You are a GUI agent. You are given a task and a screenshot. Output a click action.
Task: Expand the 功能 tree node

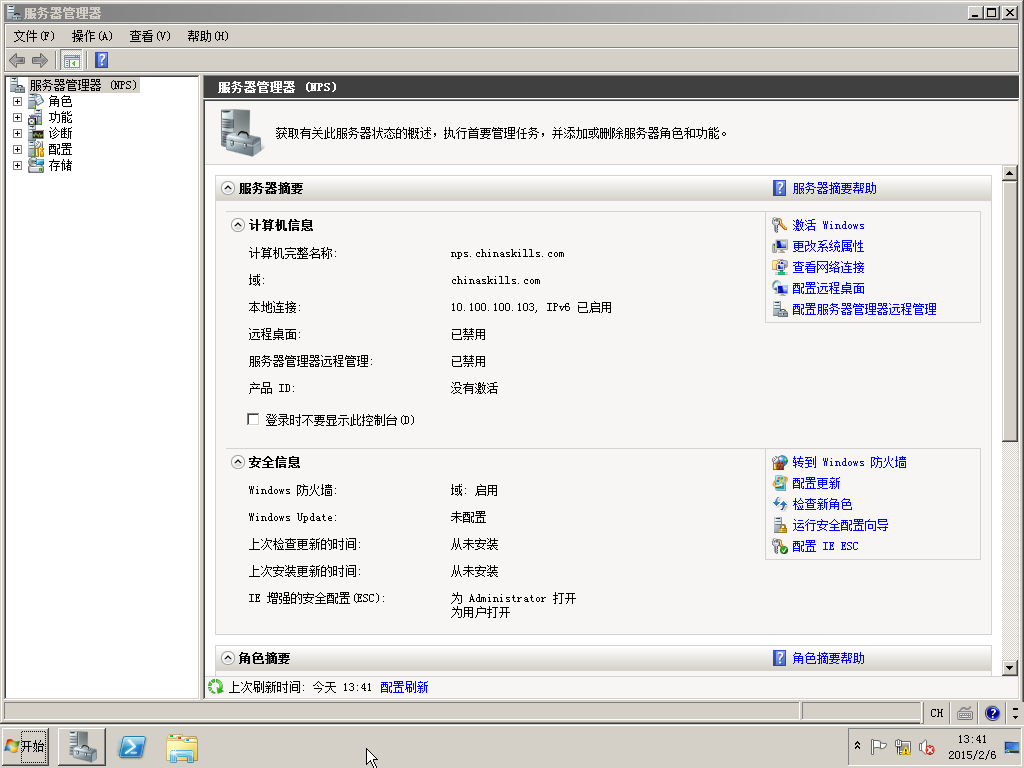coord(18,118)
